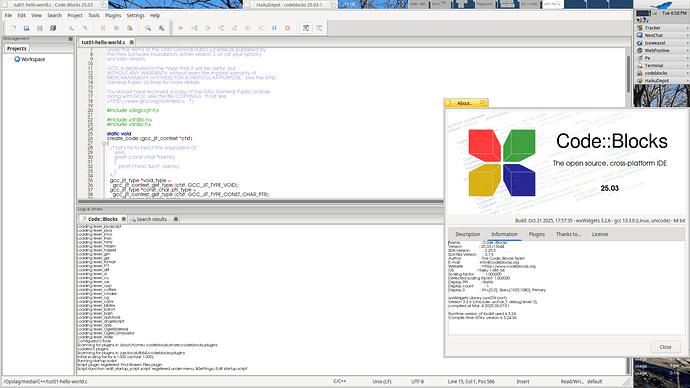Open the Search menu

[x=55, y=15]
